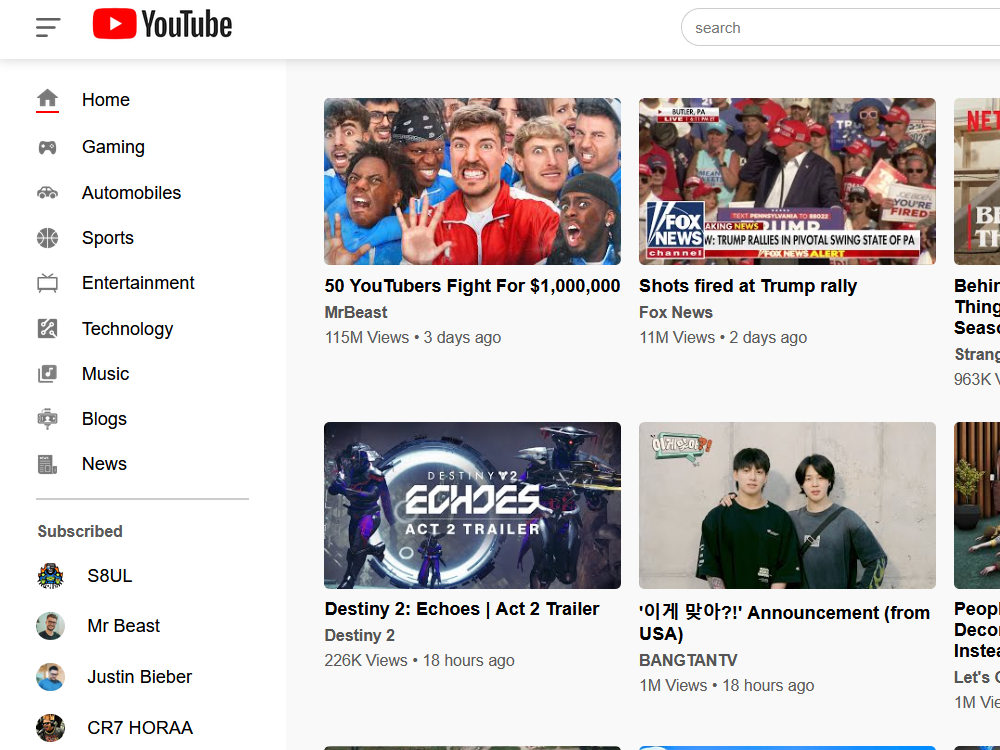Open Justin Bieber subscription name
The height and width of the screenshot is (750, 1000).
140,677
